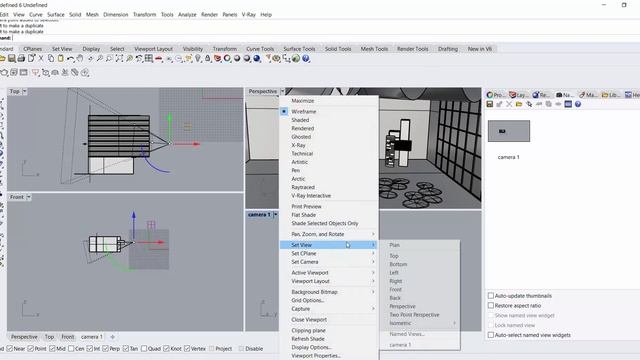This screenshot has height=360, width=640.
Task: Click the blue viewport icon in Named Views panel toolbar
Action: click(x=568, y=104)
